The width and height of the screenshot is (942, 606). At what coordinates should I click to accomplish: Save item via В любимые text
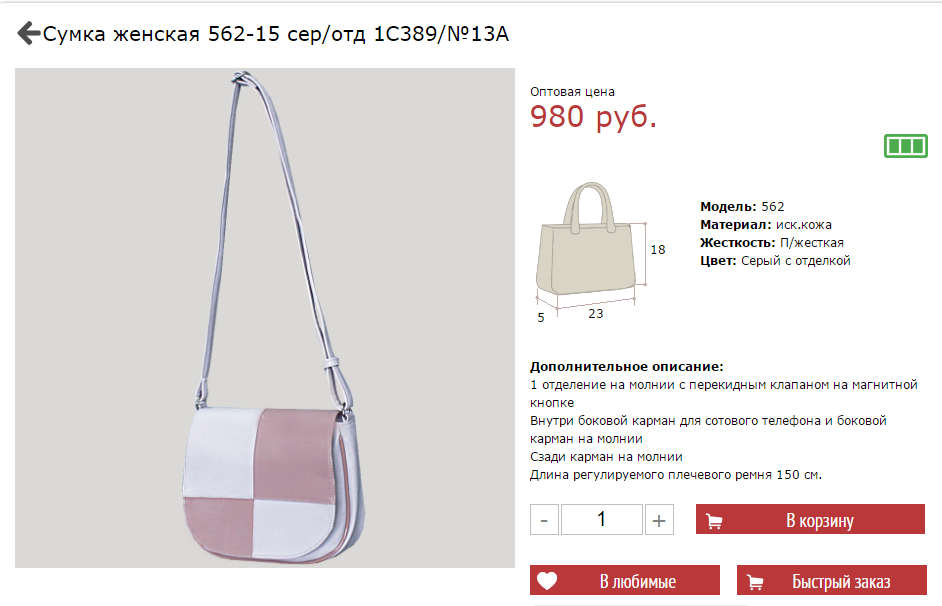click(637, 581)
